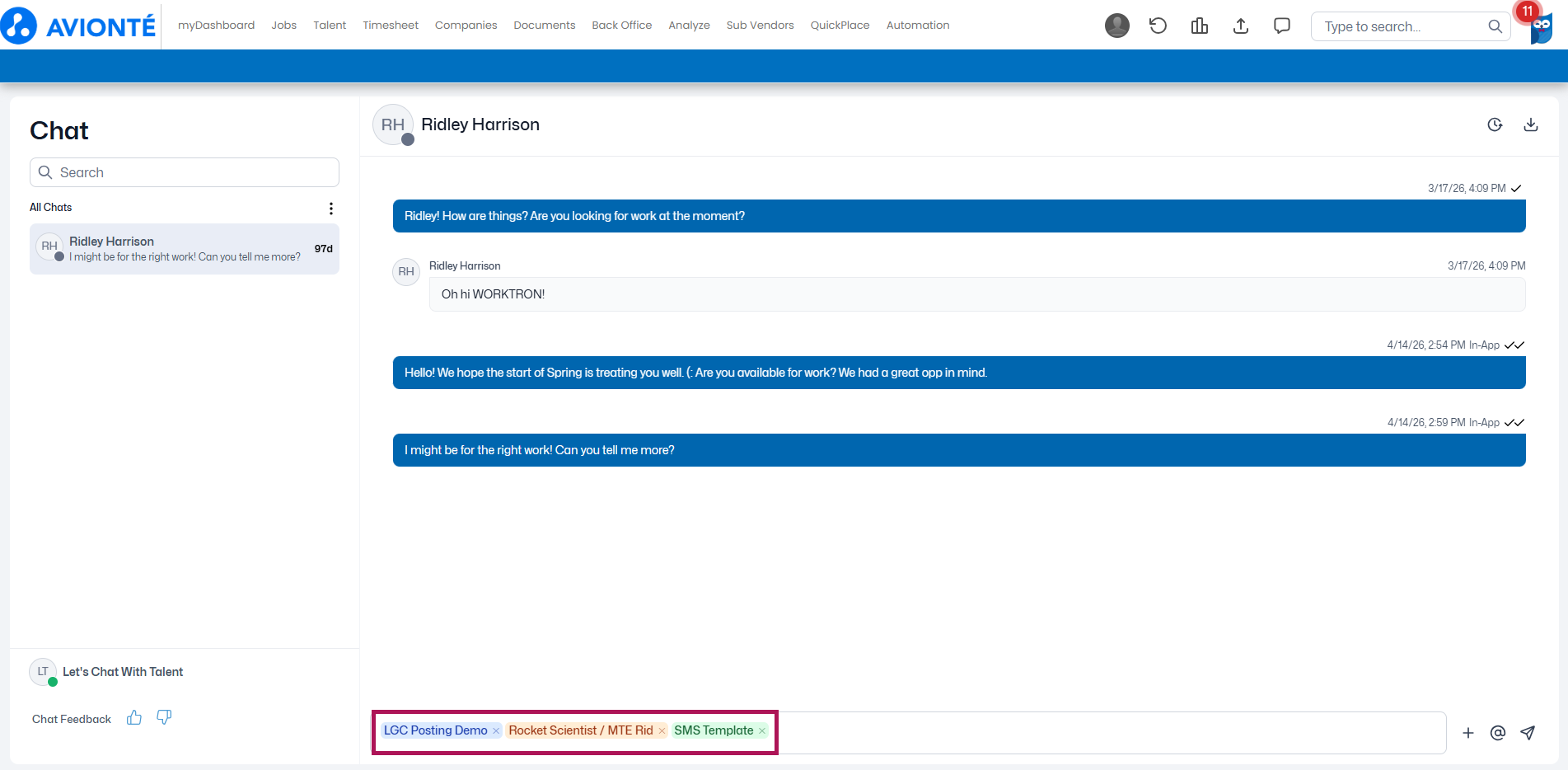Open the chat bubble icon in header
The width and height of the screenshot is (1568, 770).
coord(1282,26)
